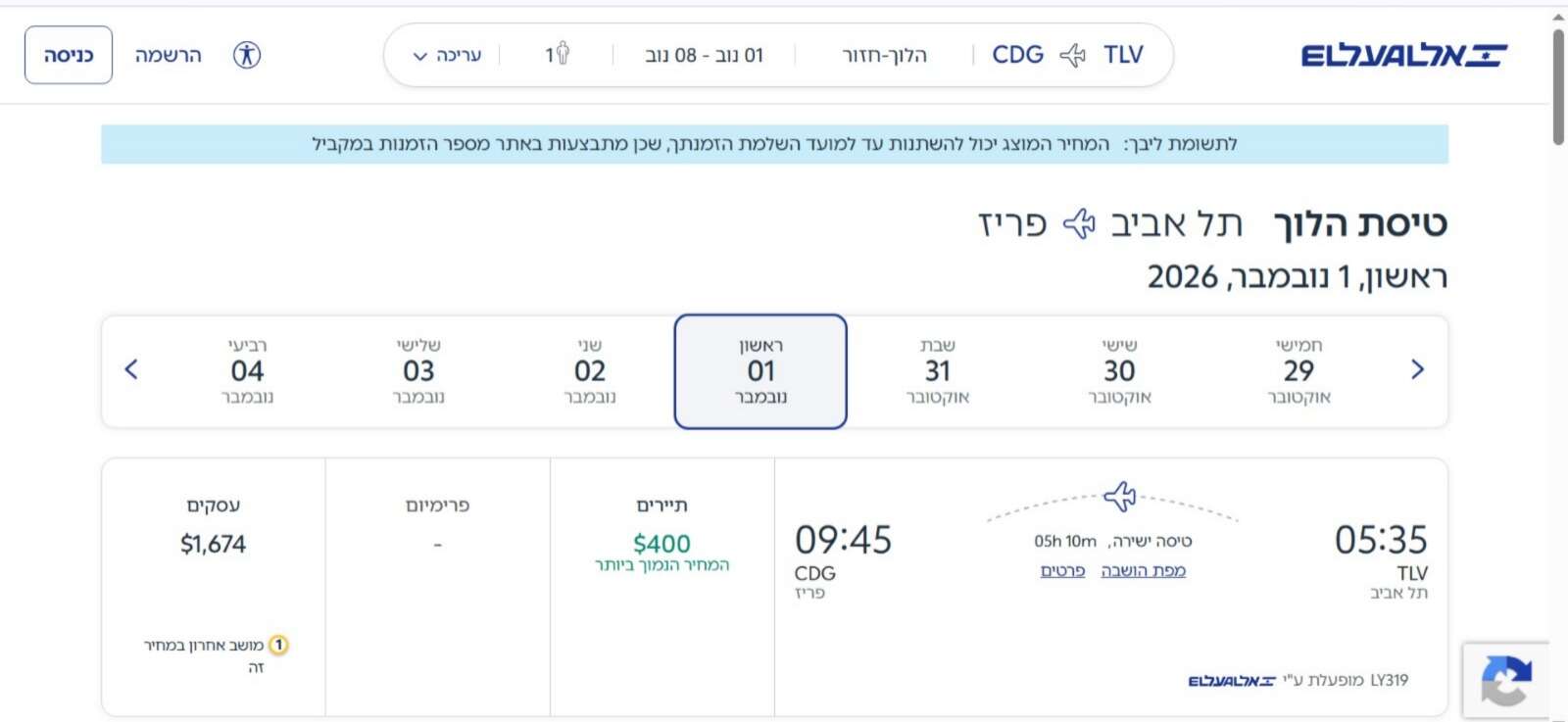
Task: Open the accessibility icon menu
Action: 247,55
